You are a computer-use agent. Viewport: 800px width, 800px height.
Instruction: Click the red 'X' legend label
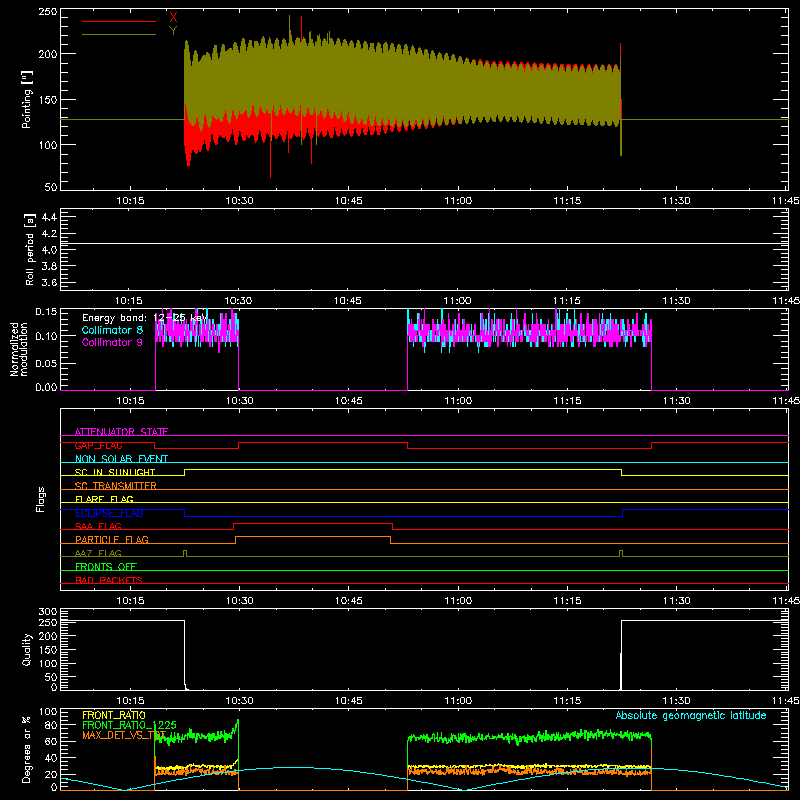coord(173,18)
